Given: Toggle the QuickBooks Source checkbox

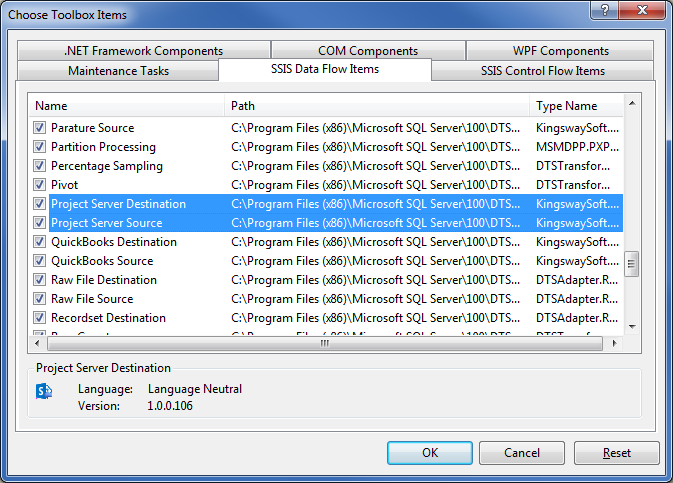Looking at the screenshot, I should point(39,261).
